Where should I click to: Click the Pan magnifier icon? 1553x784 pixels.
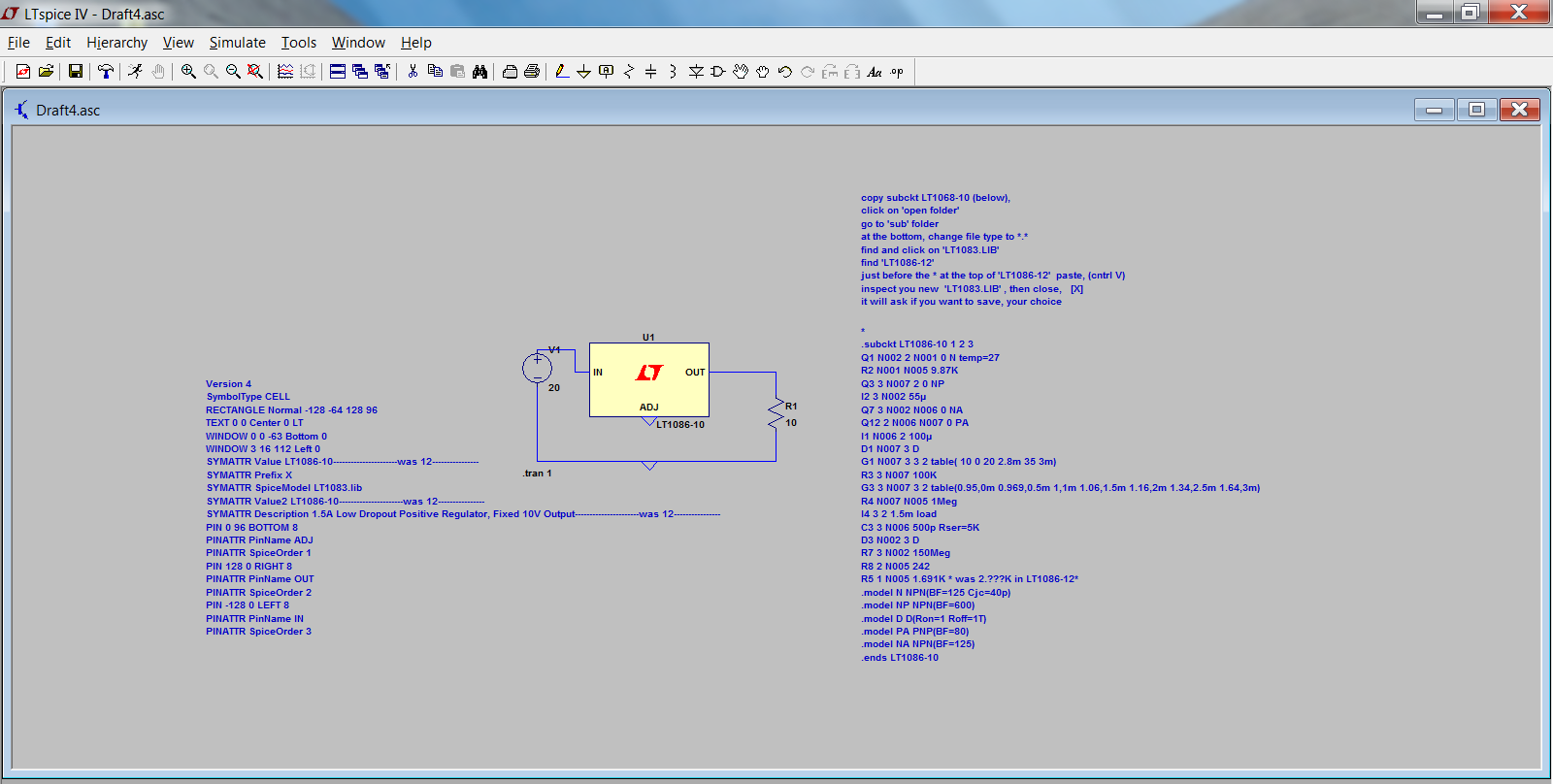(211, 72)
